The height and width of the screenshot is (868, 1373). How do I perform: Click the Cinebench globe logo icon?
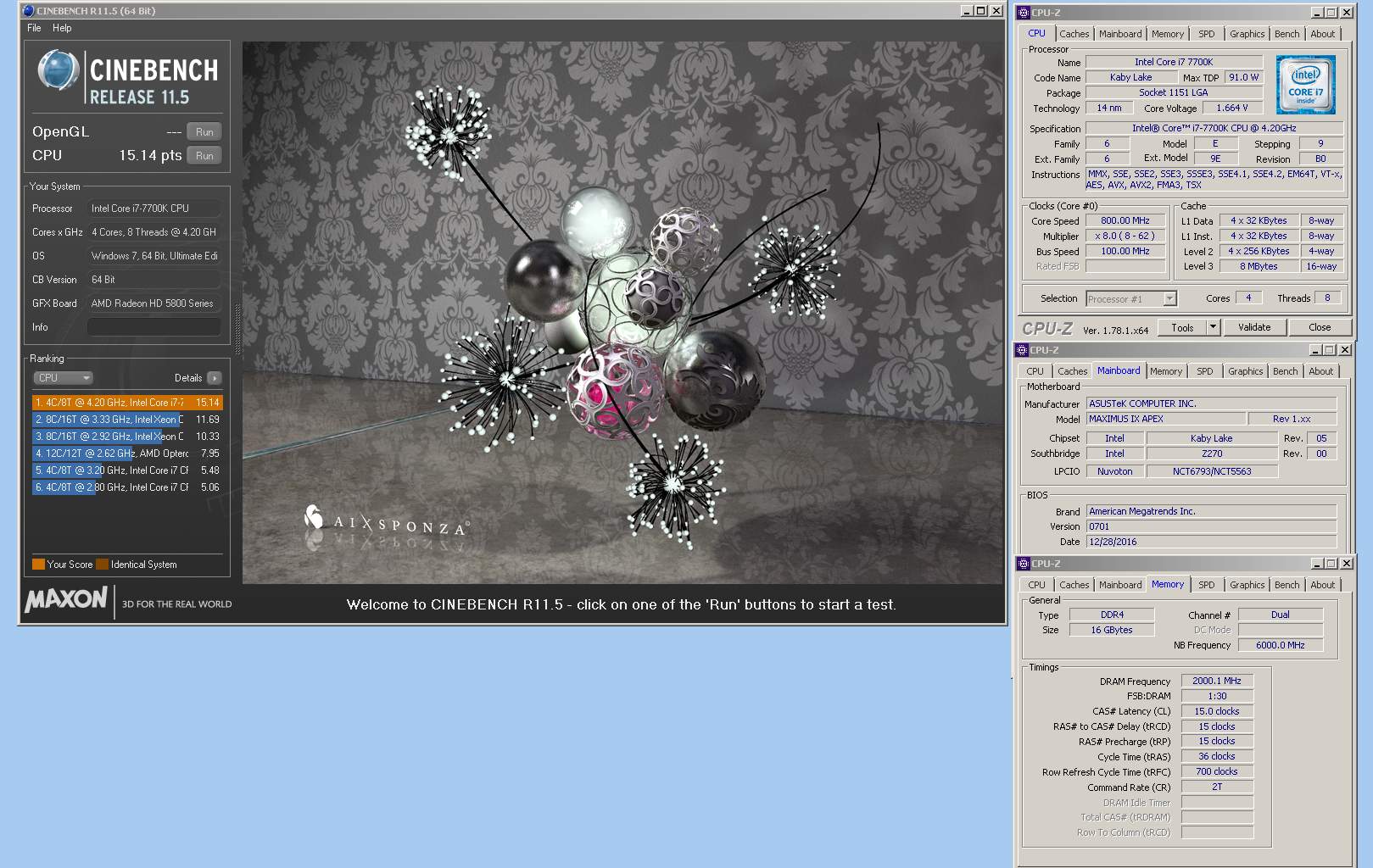point(58,71)
